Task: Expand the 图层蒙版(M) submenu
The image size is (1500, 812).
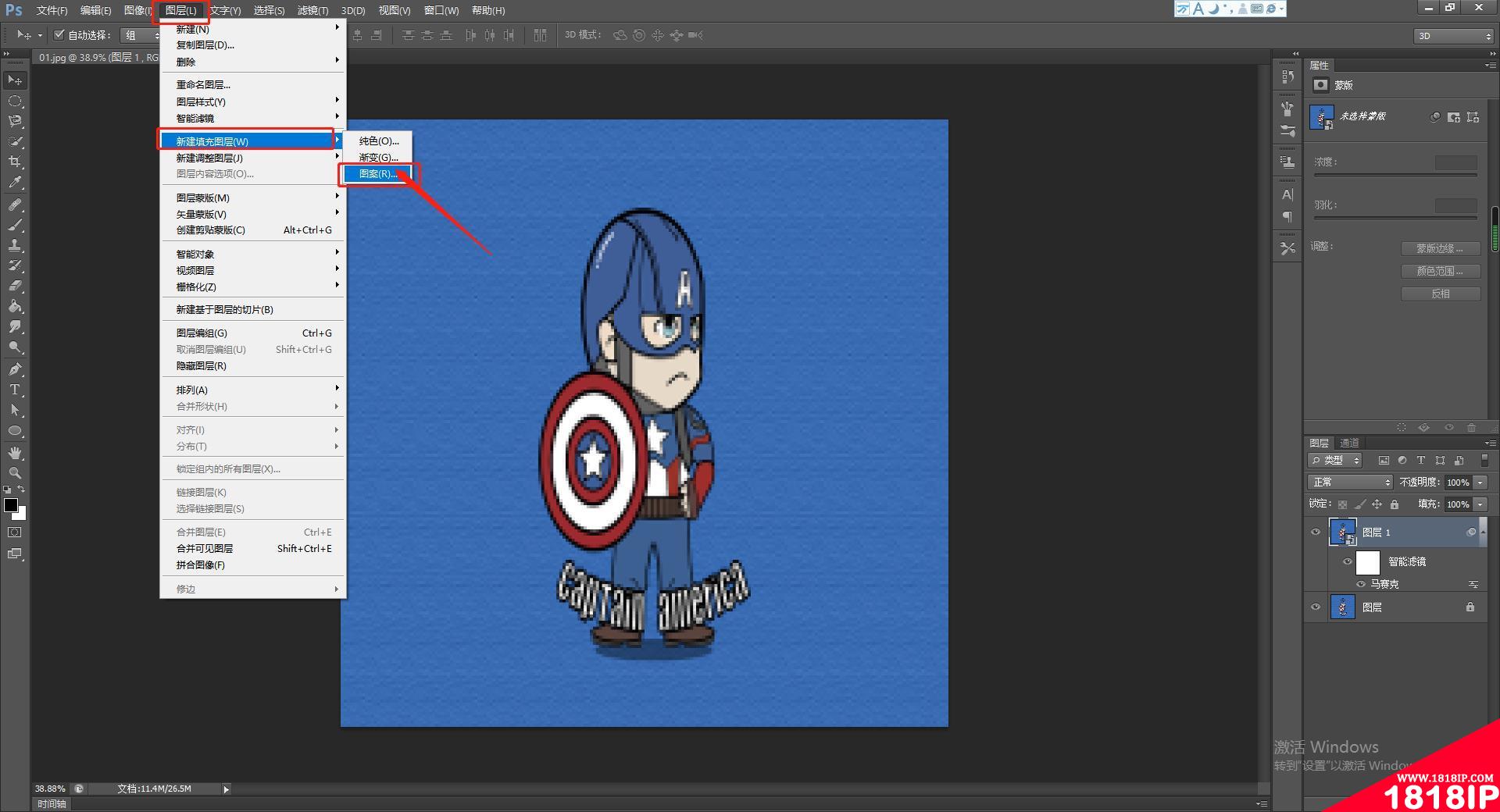Action: point(253,198)
